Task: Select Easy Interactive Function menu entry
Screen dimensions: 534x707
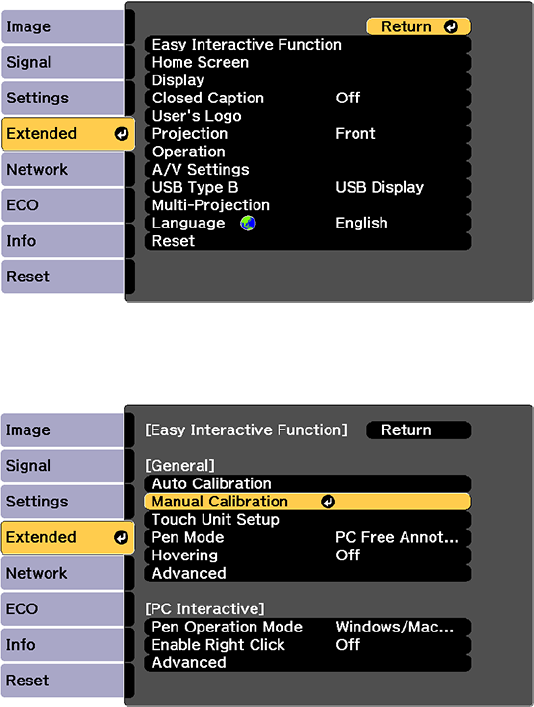Action: coord(308,45)
